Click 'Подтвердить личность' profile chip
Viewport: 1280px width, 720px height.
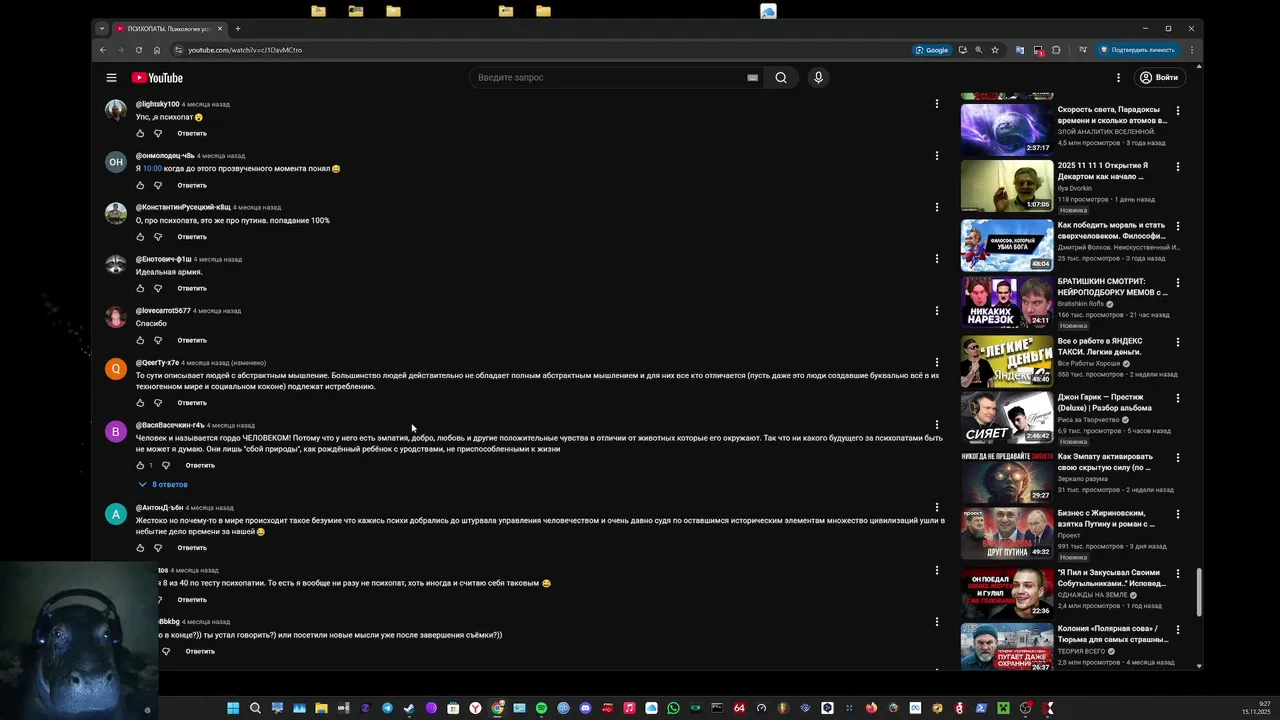(x=1137, y=50)
